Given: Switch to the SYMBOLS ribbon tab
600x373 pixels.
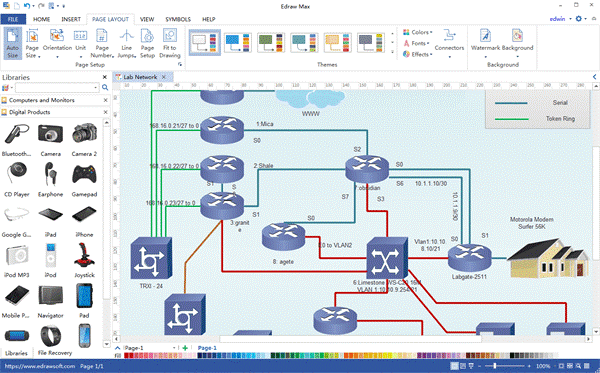Looking at the screenshot, I should pyautogui.click(x=178, y=19).
